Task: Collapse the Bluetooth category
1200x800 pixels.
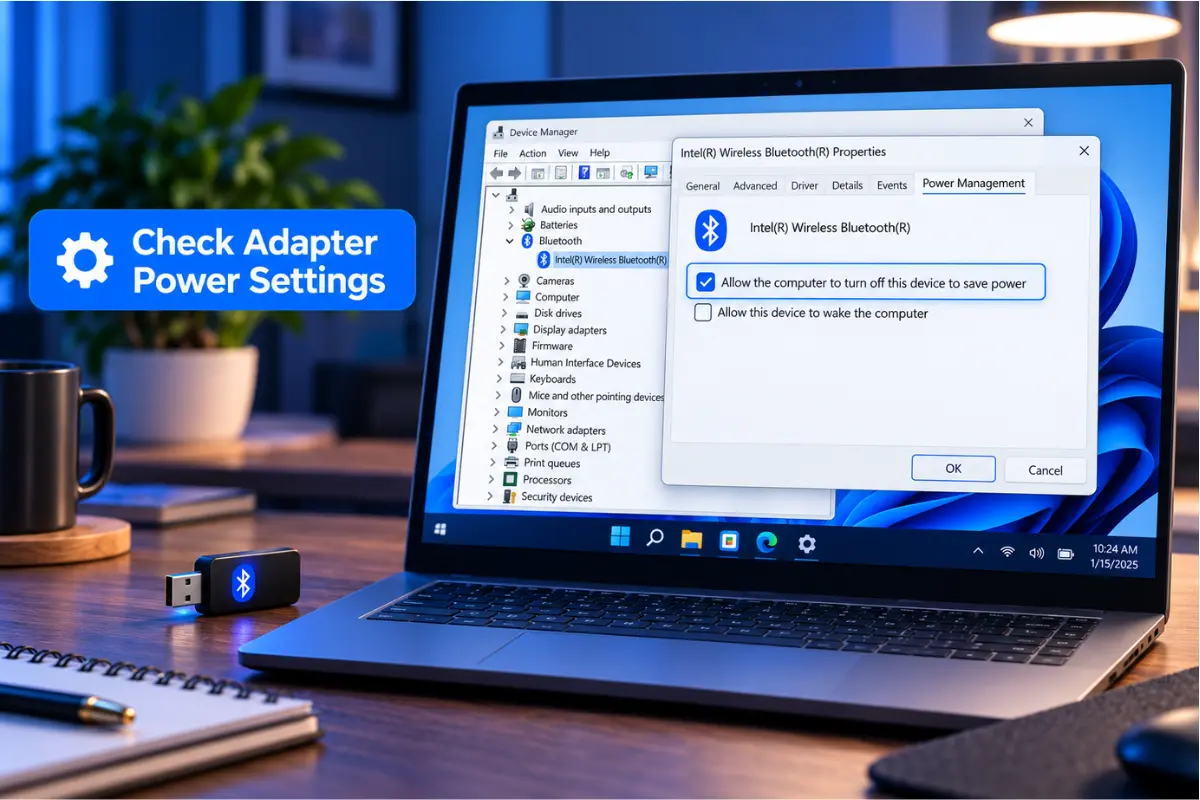Action: tap(510, 241)
